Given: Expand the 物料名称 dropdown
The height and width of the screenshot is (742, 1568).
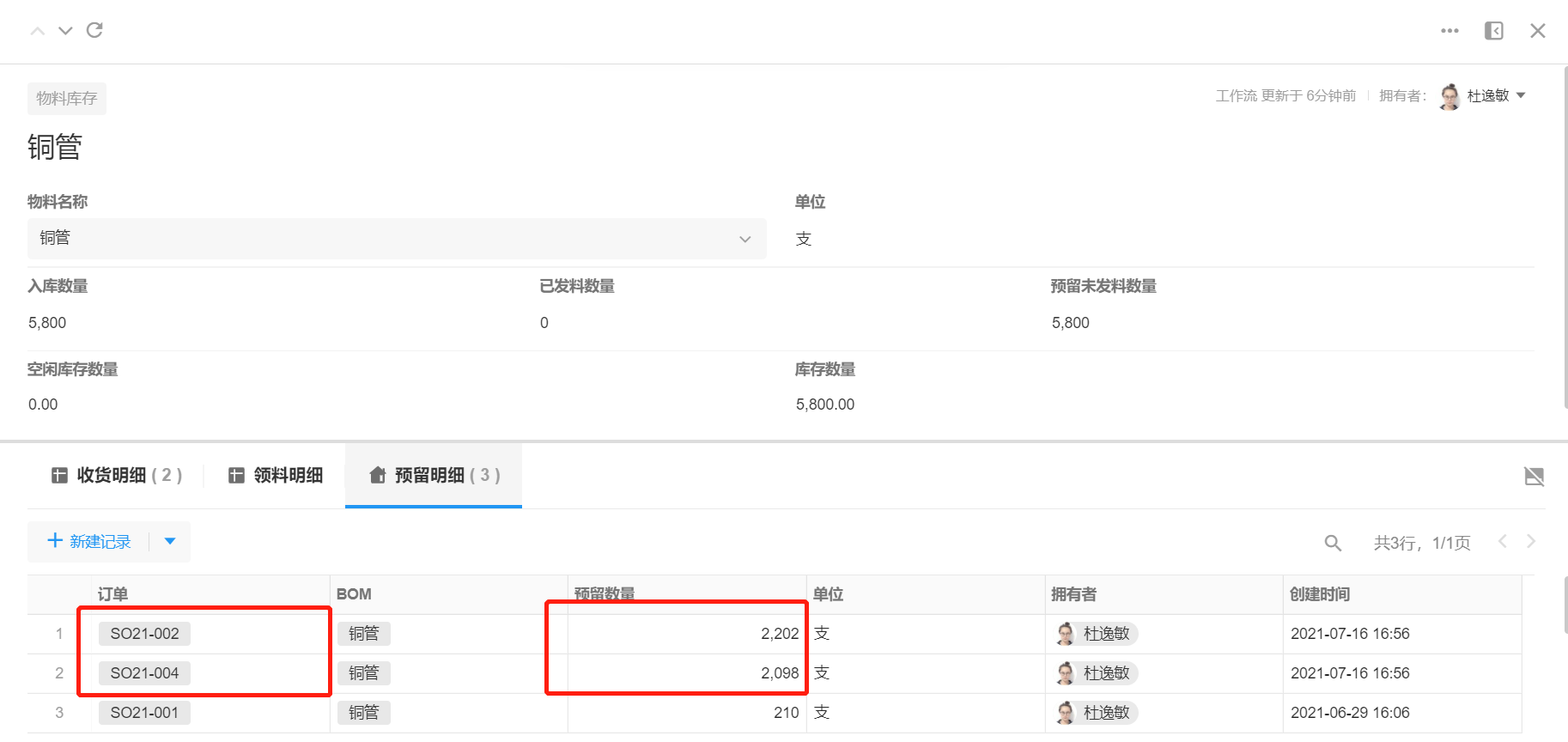Looking at the screenshot, I should pos(744,239).
